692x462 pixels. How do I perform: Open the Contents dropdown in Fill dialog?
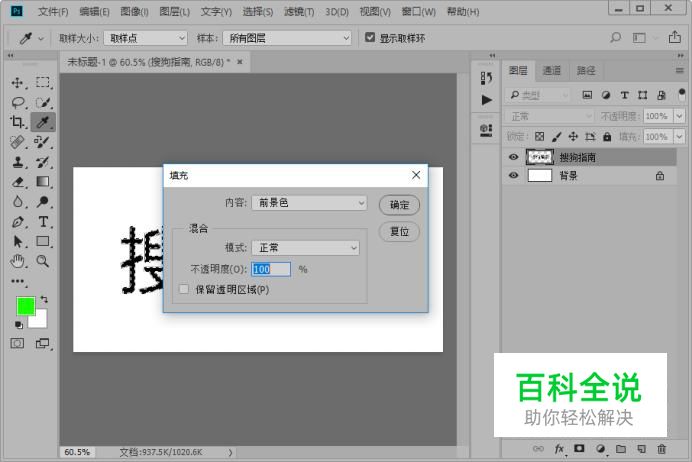tap(309, 203)
